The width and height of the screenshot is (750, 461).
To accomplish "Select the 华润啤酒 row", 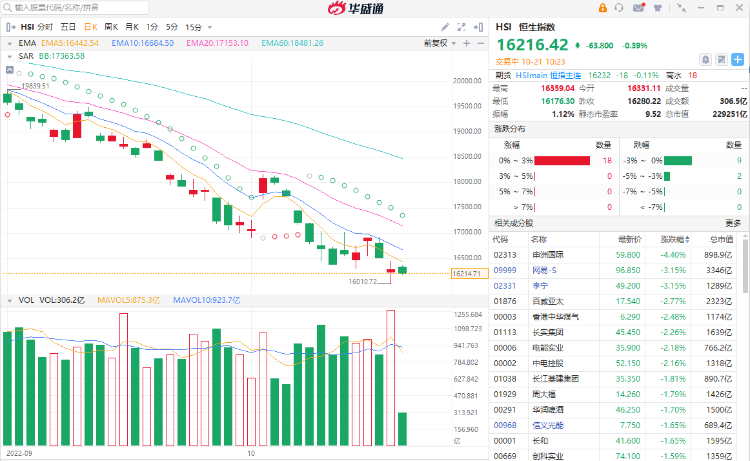I will click(615, 410).
